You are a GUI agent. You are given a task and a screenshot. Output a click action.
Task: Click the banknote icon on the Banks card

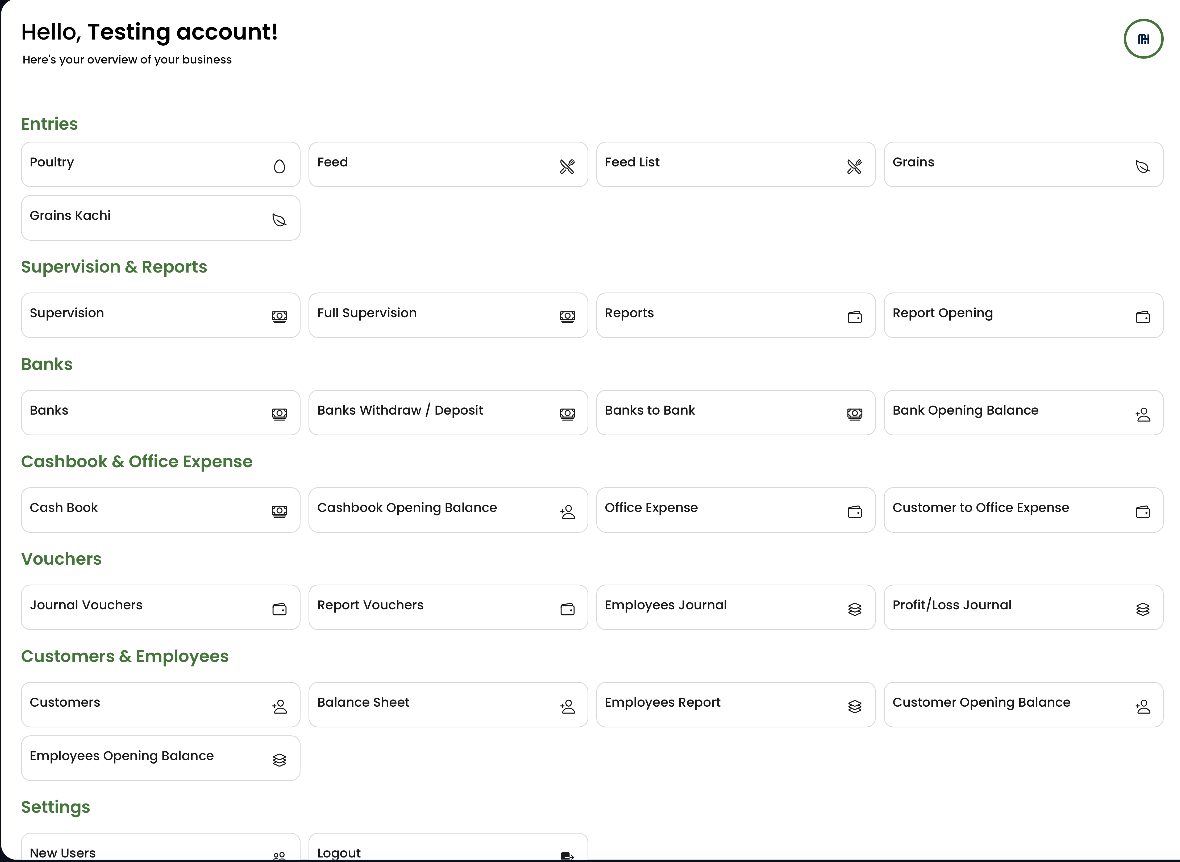pyautogui.click(x=280, y=413)
